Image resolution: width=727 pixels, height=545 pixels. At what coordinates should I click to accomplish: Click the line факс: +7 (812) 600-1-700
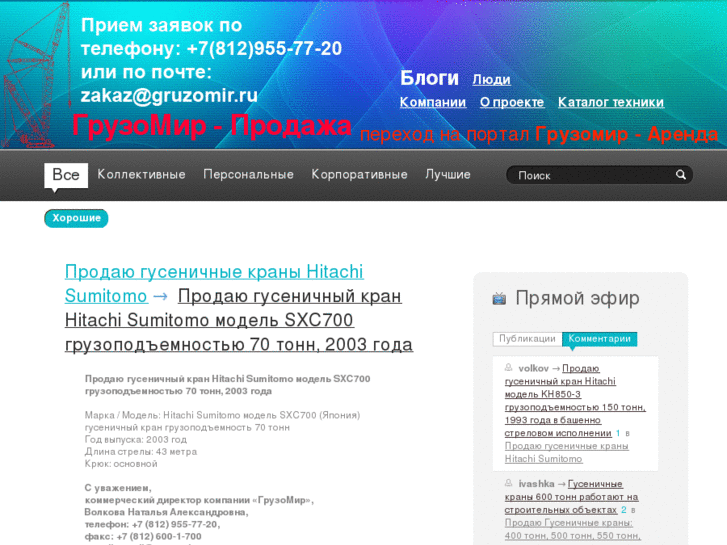click(x=143, y=536)
